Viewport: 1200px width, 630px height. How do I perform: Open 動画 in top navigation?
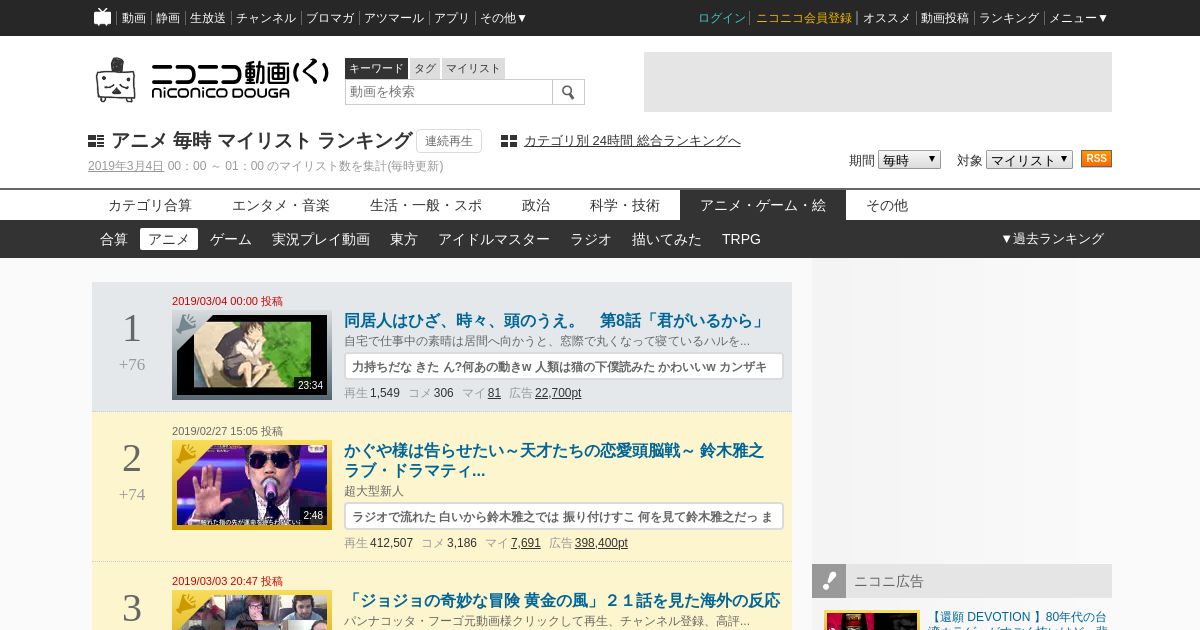[x=134, y=18]
